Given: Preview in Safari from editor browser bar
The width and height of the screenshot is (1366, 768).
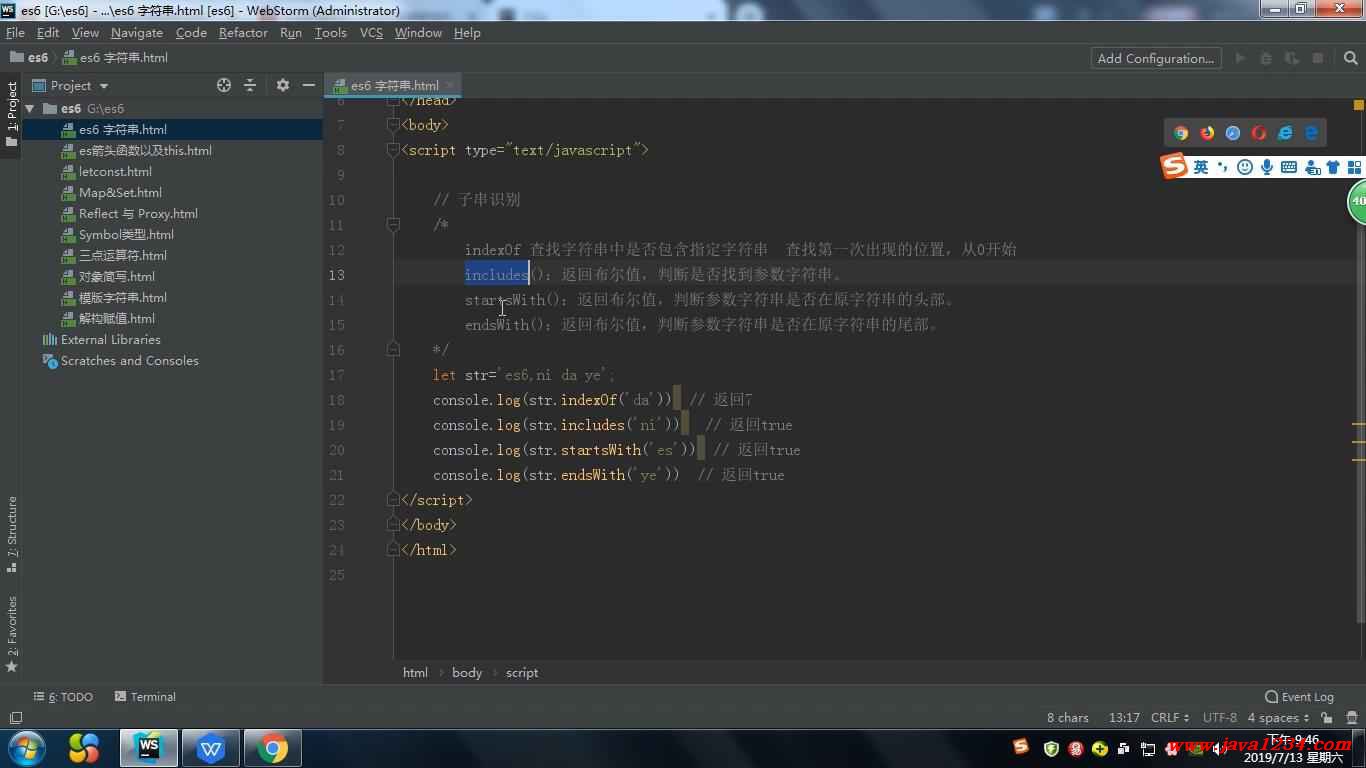Looking at the screenshot, I should [1233, 133].
